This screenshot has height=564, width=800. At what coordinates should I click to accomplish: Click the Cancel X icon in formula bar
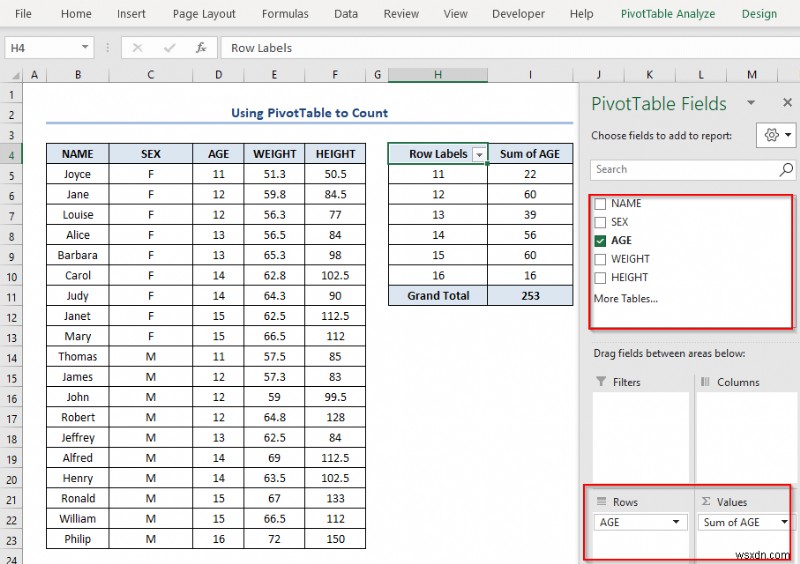137,48
